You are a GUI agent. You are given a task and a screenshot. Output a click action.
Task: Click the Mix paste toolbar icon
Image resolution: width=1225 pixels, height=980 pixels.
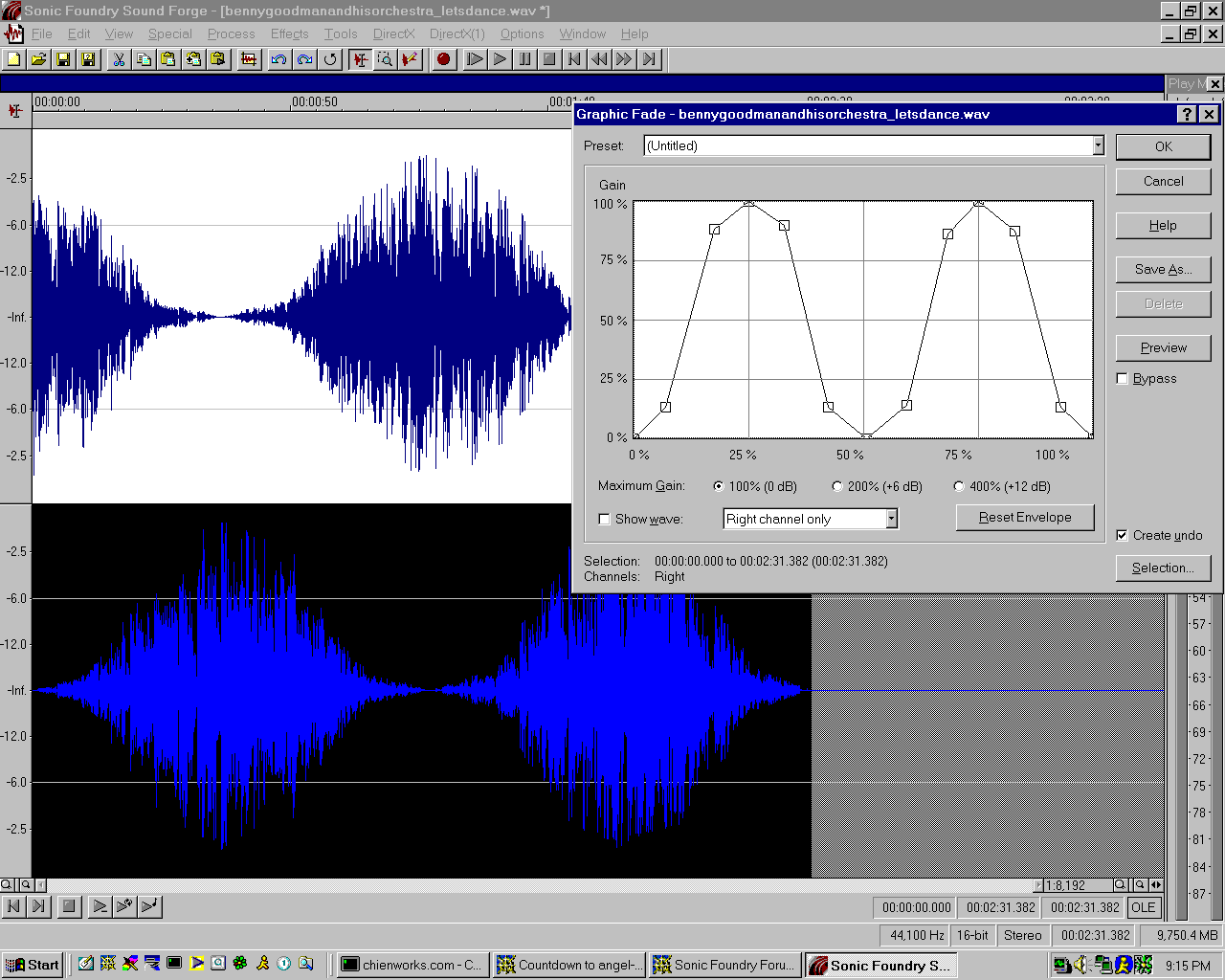pyautogui.click(x=193, y=59)
